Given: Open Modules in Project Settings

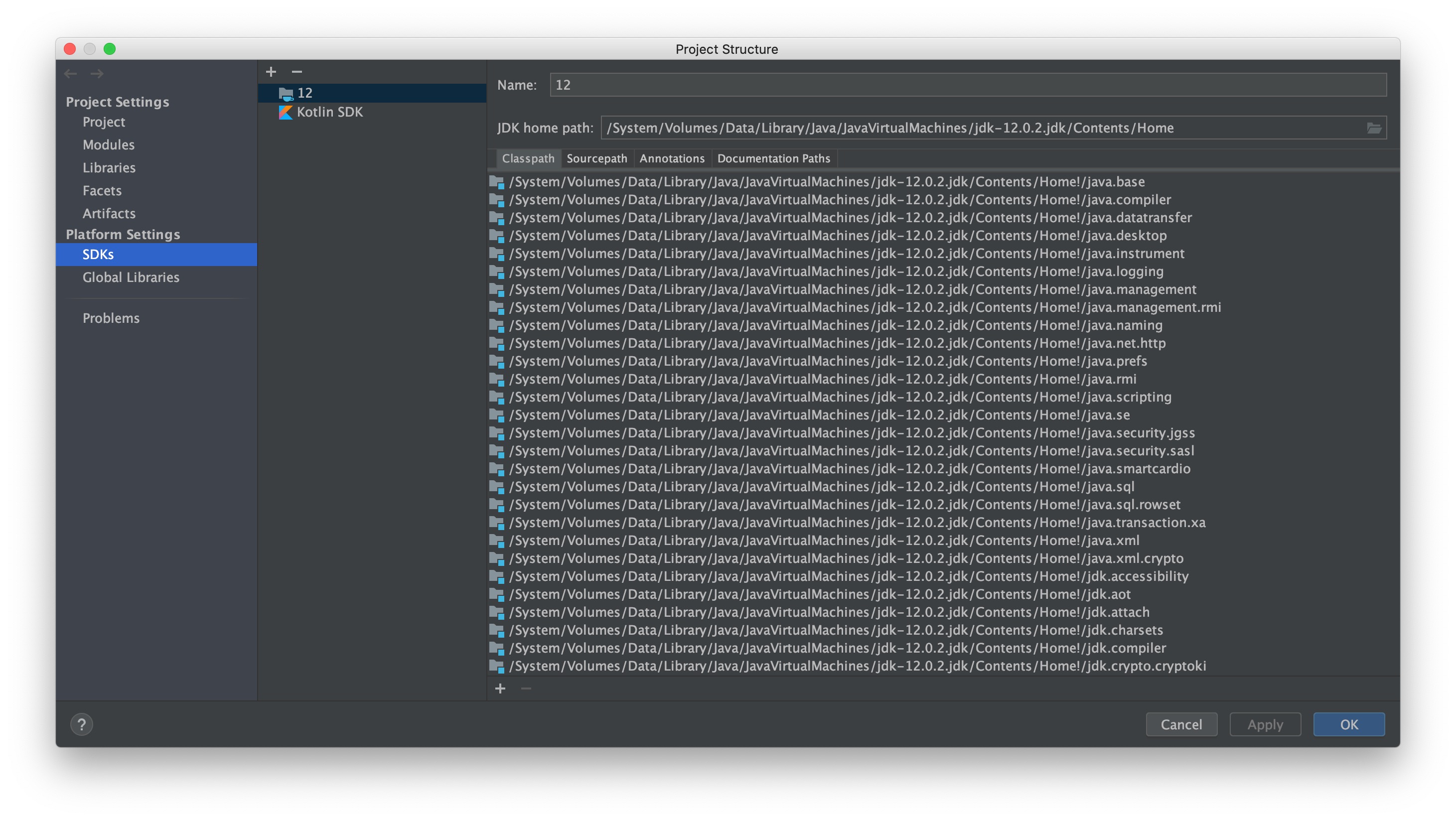Looking at the screenshot, I should click(109, 144).
